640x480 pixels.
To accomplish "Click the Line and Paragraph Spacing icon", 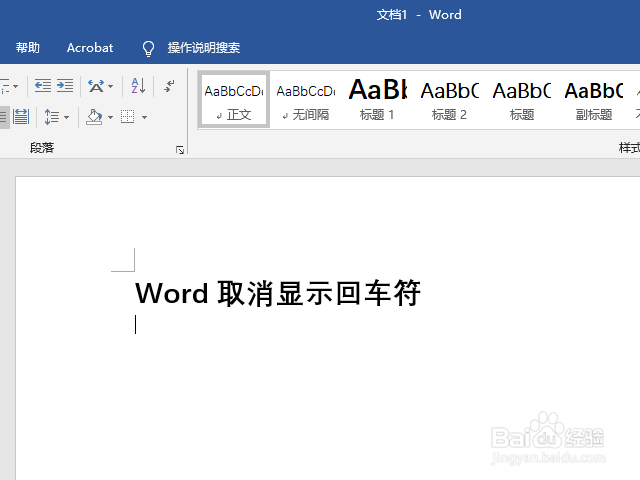I will click(51, 118).
